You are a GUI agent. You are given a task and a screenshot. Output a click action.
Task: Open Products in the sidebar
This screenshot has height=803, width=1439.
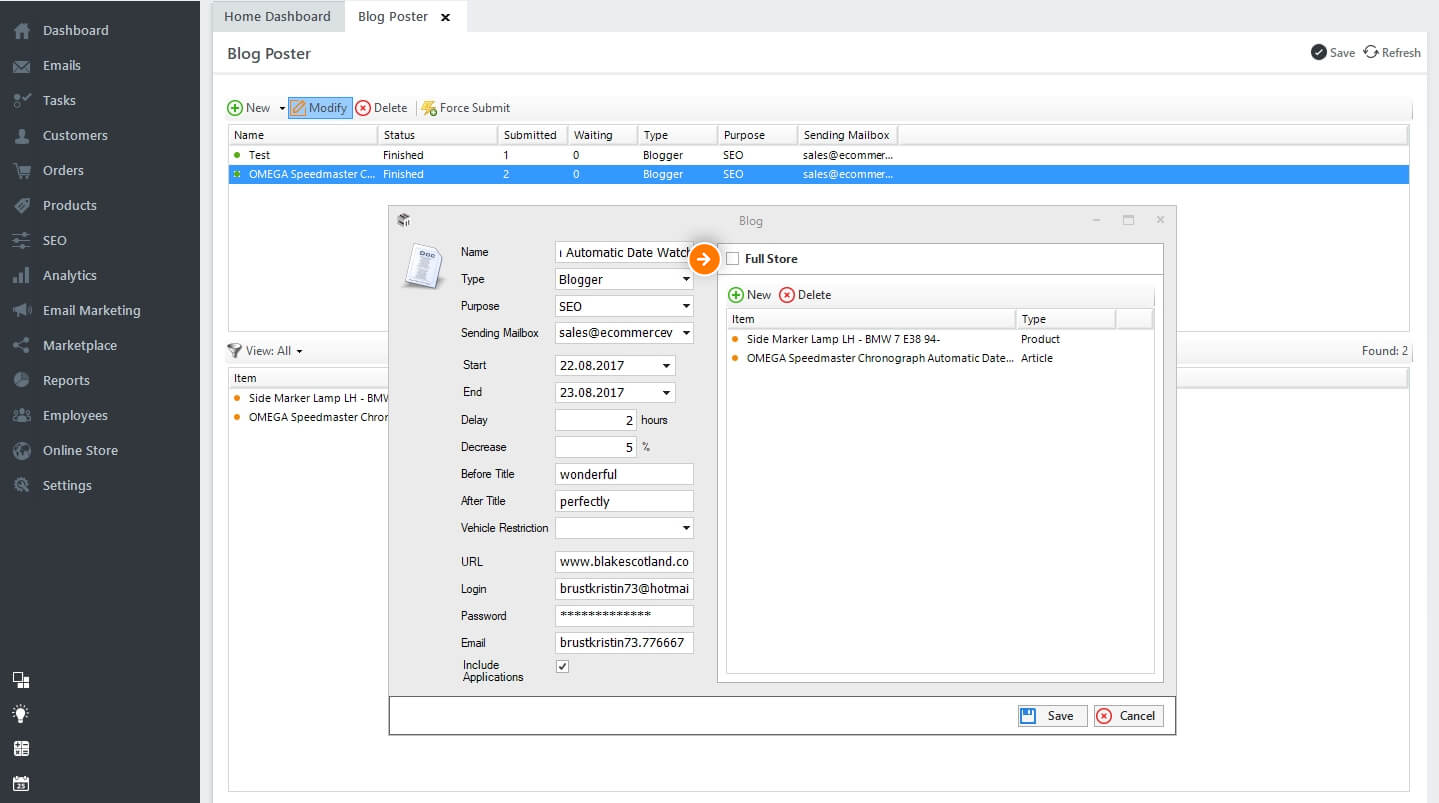(69, 205)
